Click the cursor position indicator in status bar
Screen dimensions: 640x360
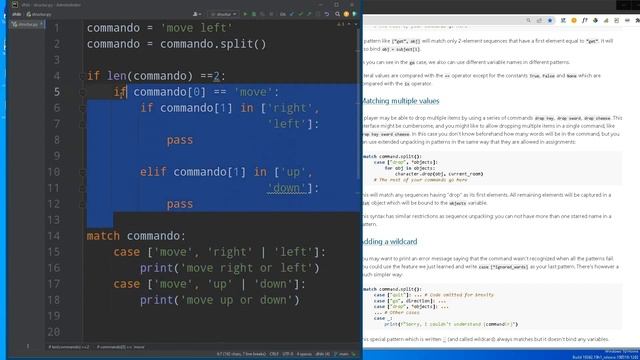[241, 354]
